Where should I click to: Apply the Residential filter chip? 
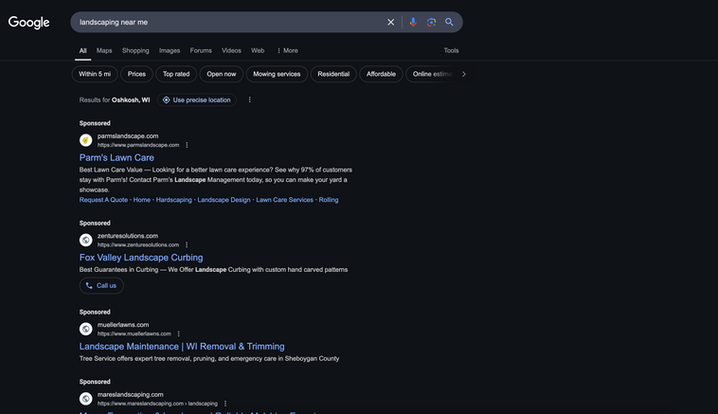pos(333,74)
